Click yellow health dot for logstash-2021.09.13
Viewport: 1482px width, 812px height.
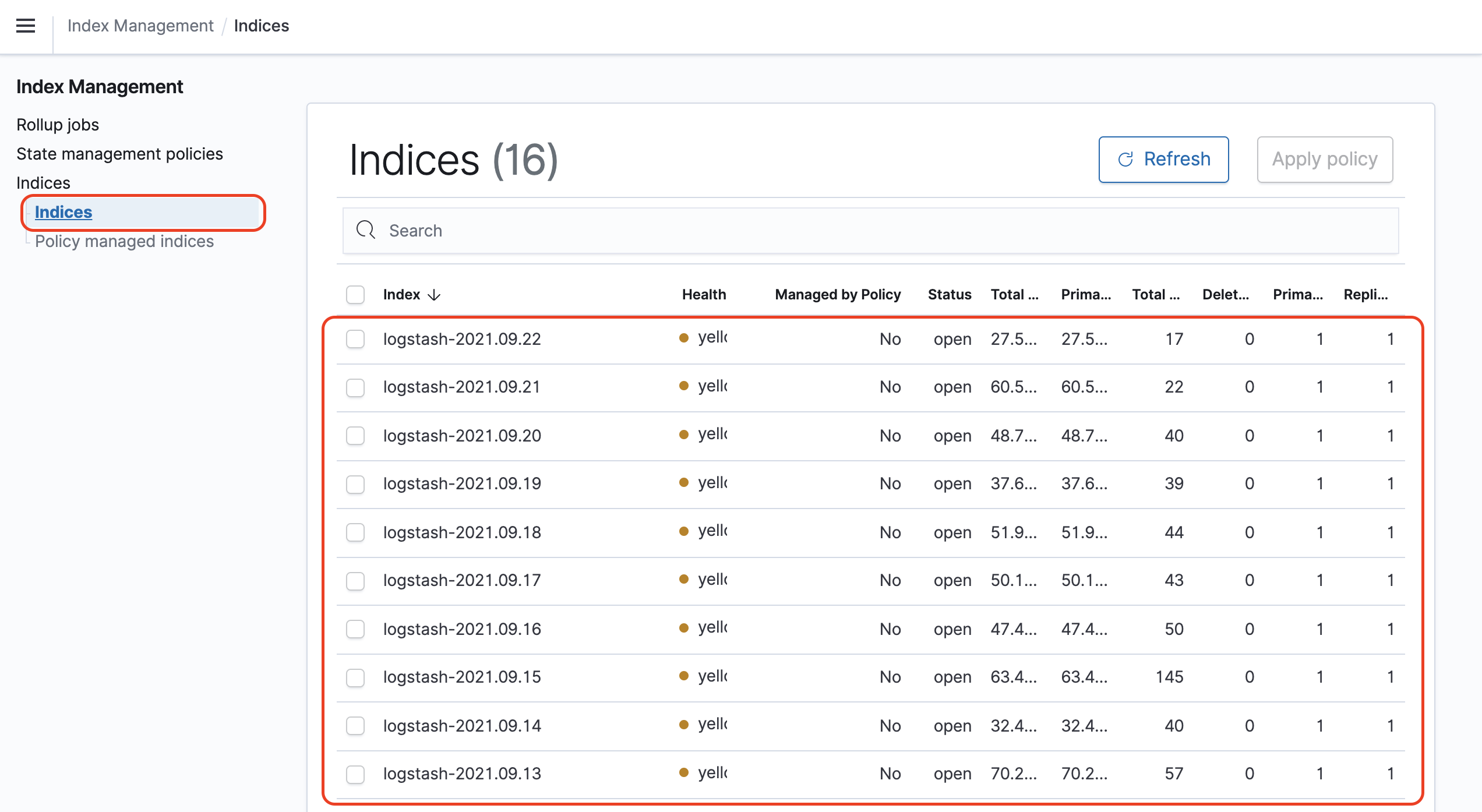[x=684, y=772]
